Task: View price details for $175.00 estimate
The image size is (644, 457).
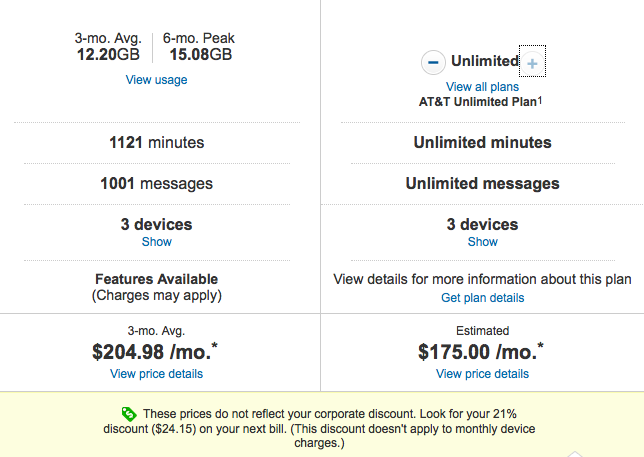Action: pyautogui.click(x=482, y=374)
